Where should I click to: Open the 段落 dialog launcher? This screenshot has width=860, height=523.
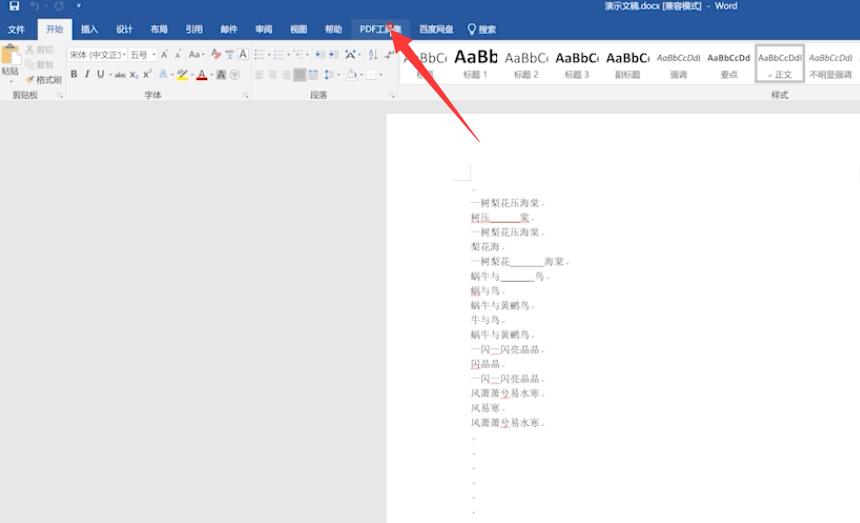pos(392,95)
